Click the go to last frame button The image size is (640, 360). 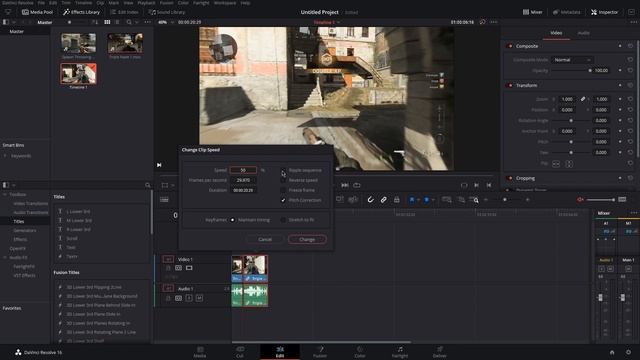coord(344,185)
